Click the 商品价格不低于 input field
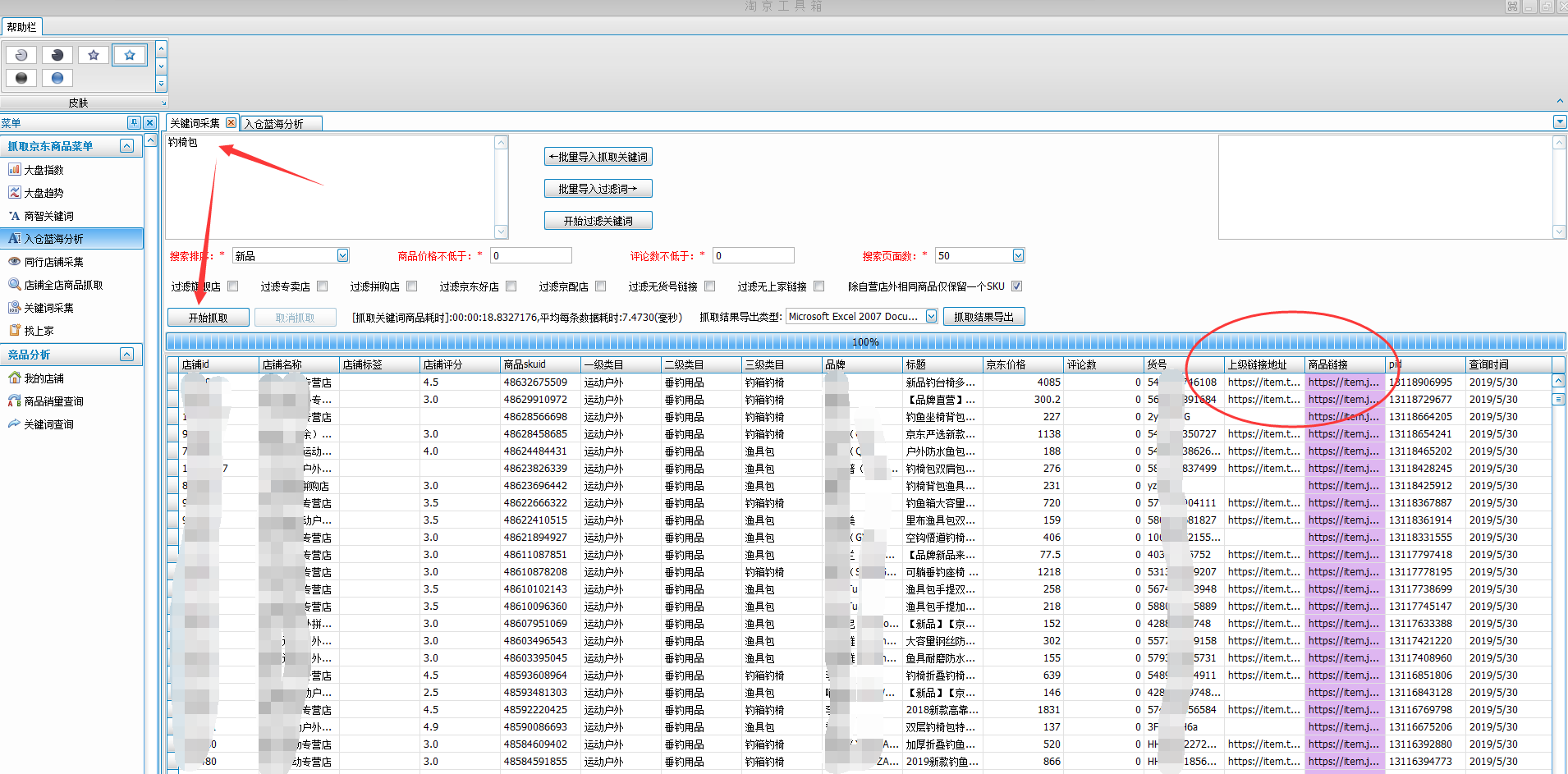The height and width of the screenshot is (774, 1568). (x=531, y=255)
